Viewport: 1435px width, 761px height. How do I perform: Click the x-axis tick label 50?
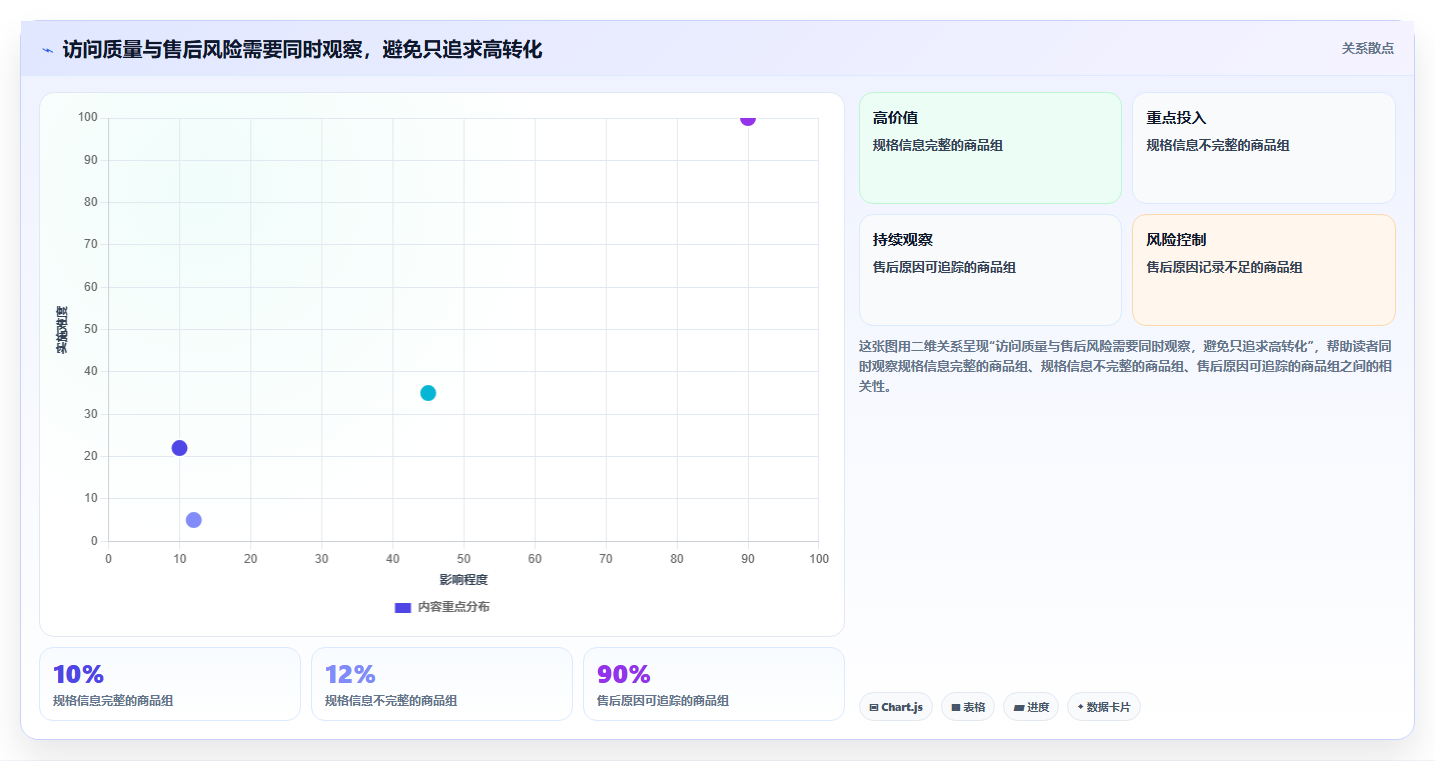463,559
